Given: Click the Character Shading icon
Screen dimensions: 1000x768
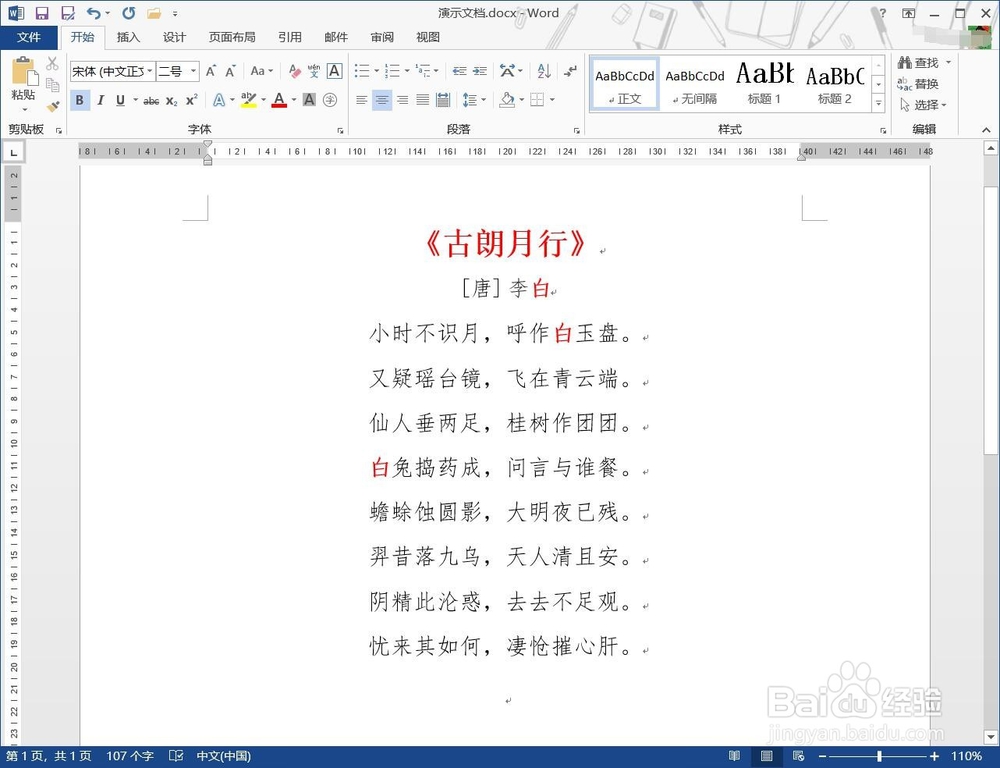Looking at the screenshot, I should tap(309, 100).
